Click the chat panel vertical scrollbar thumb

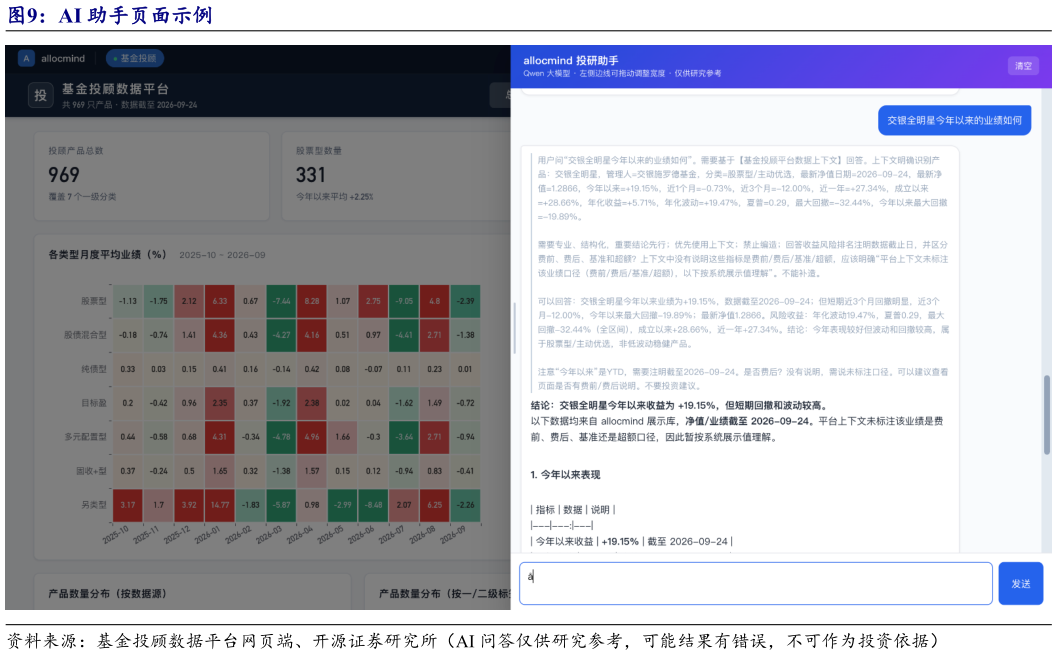click(x=1047, y=414)
